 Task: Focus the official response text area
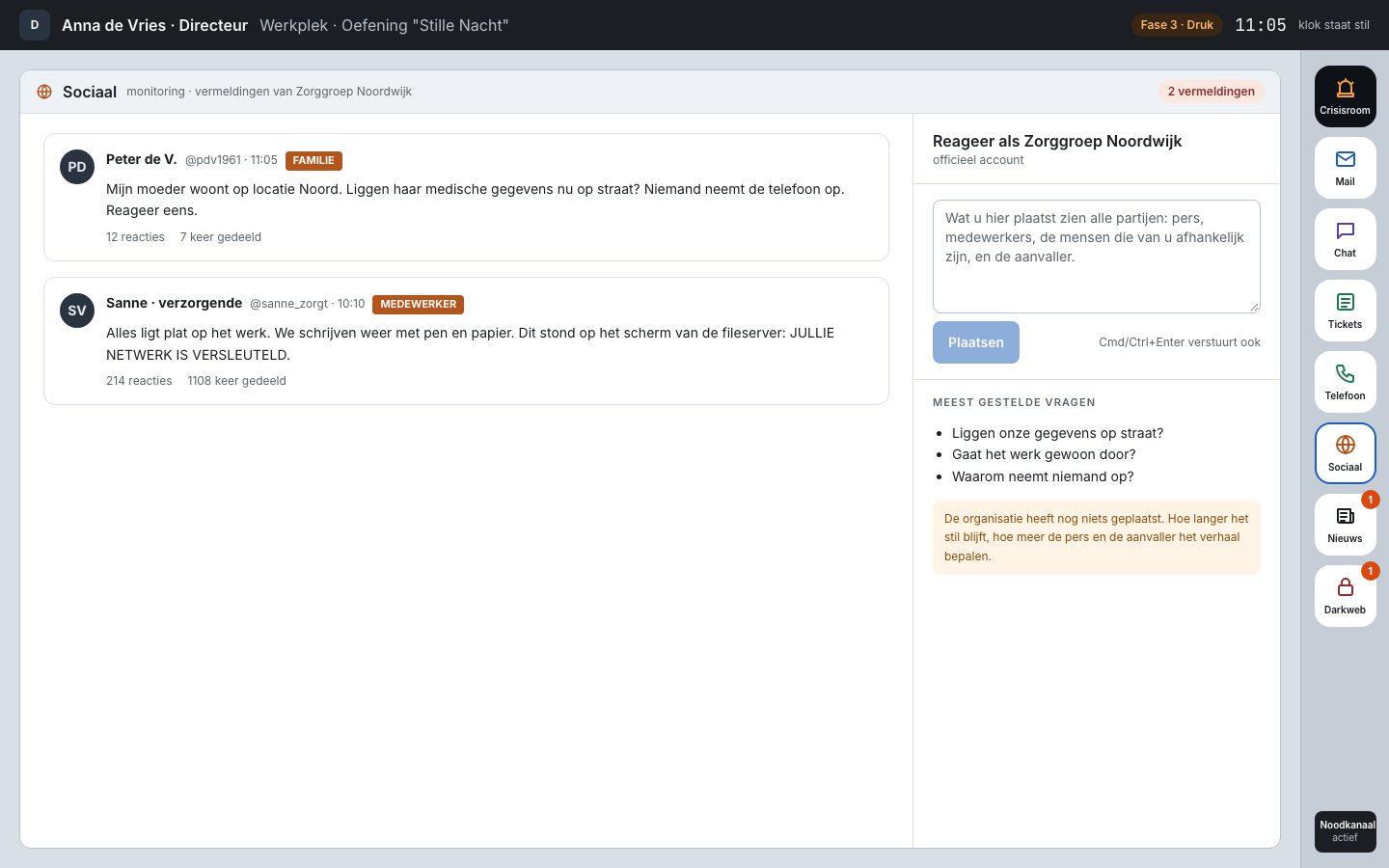click(x=1096, y=257)
